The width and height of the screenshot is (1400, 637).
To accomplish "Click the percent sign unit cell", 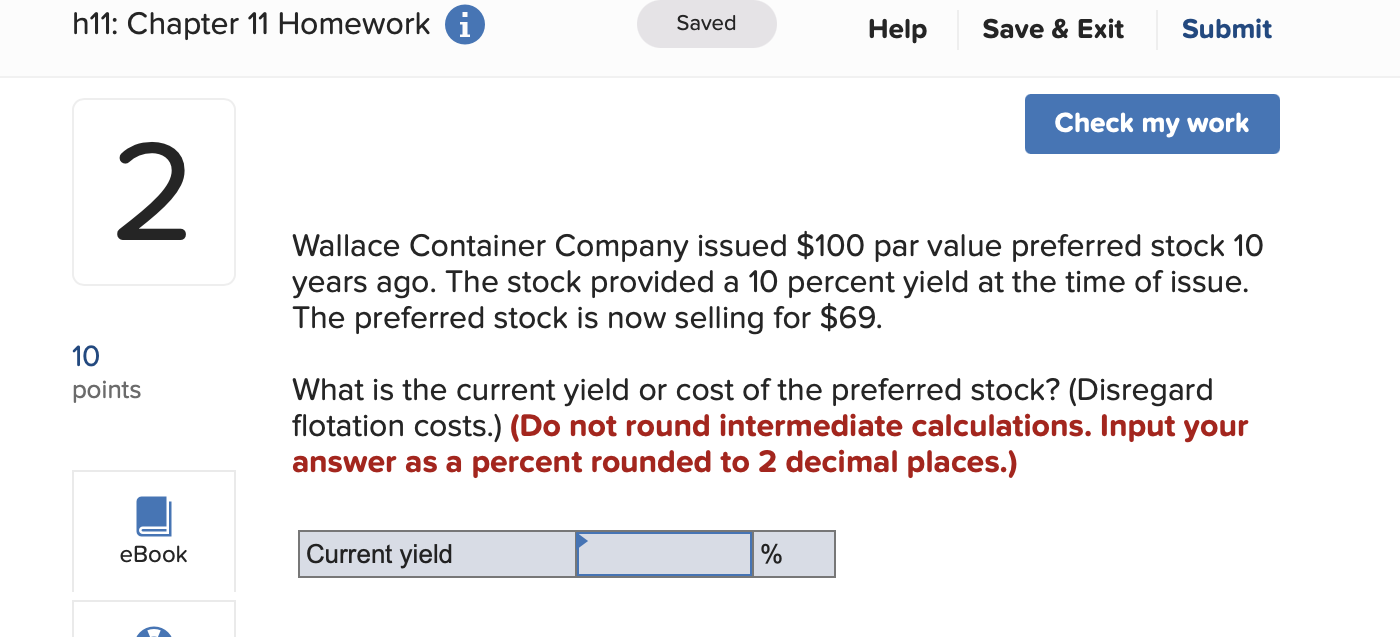I will pos(793,555).
